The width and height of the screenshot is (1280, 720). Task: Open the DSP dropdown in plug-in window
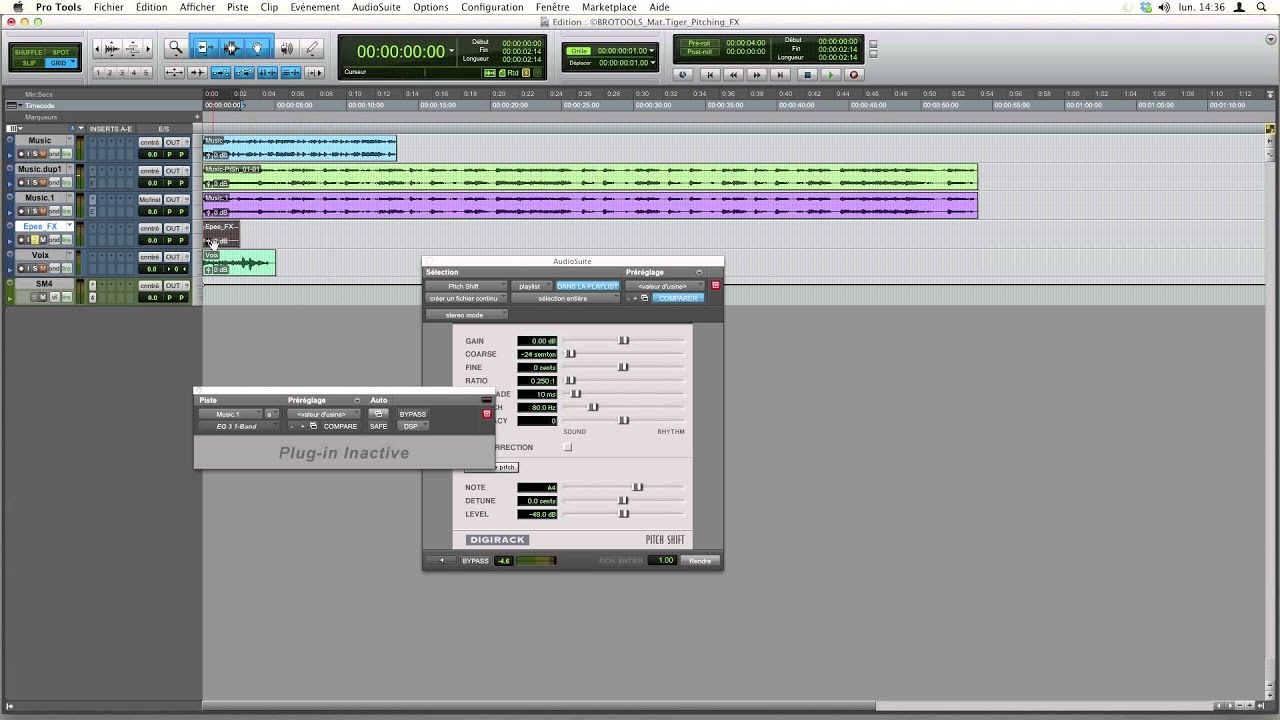[x=412, y=426]
